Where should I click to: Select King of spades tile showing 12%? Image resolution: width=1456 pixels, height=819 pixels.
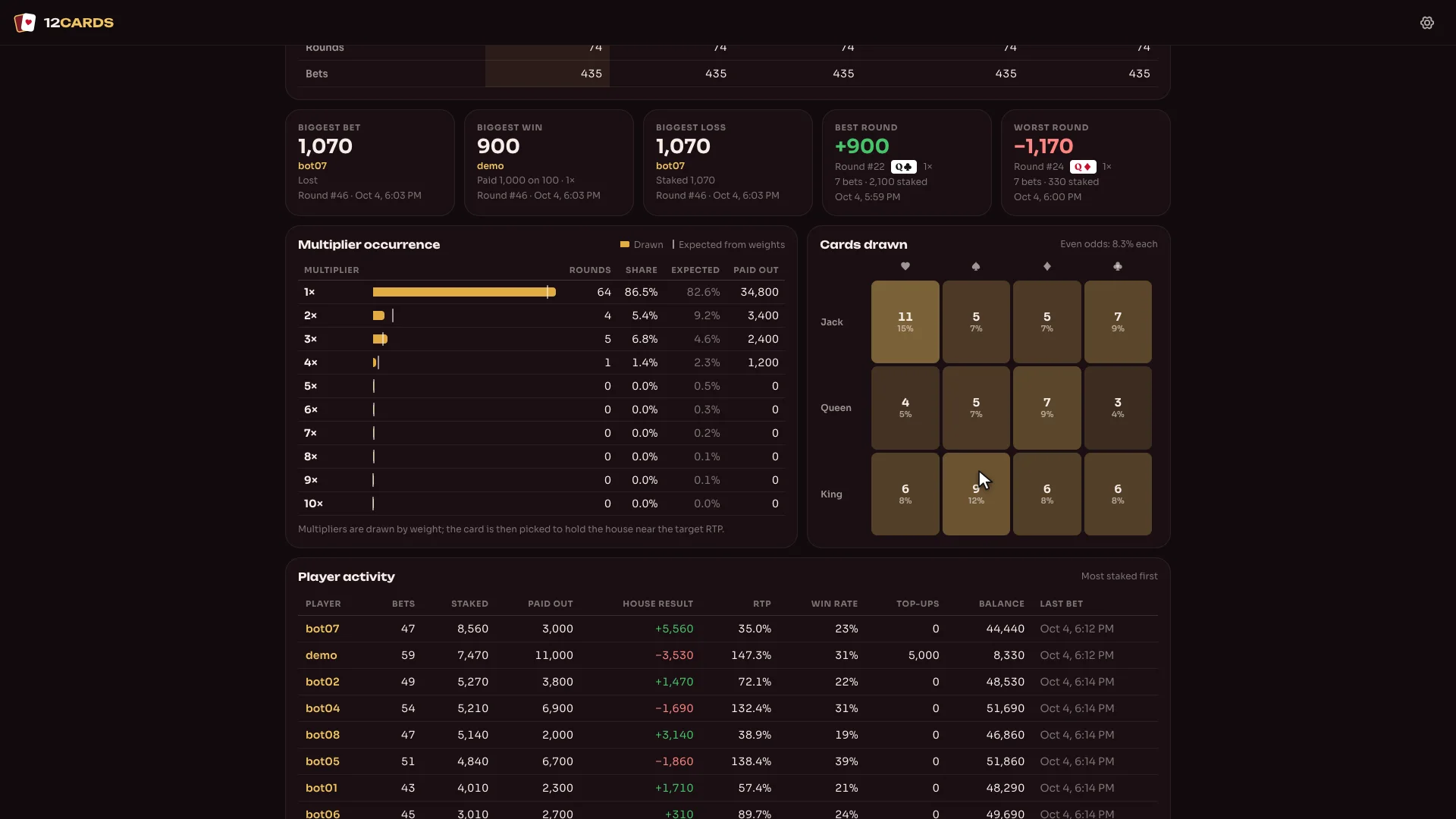976,494
